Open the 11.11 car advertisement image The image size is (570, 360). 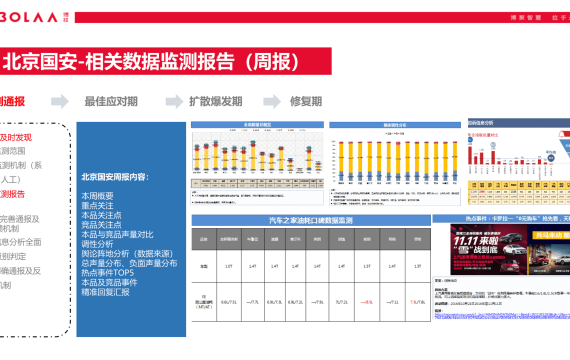[510, 249]
